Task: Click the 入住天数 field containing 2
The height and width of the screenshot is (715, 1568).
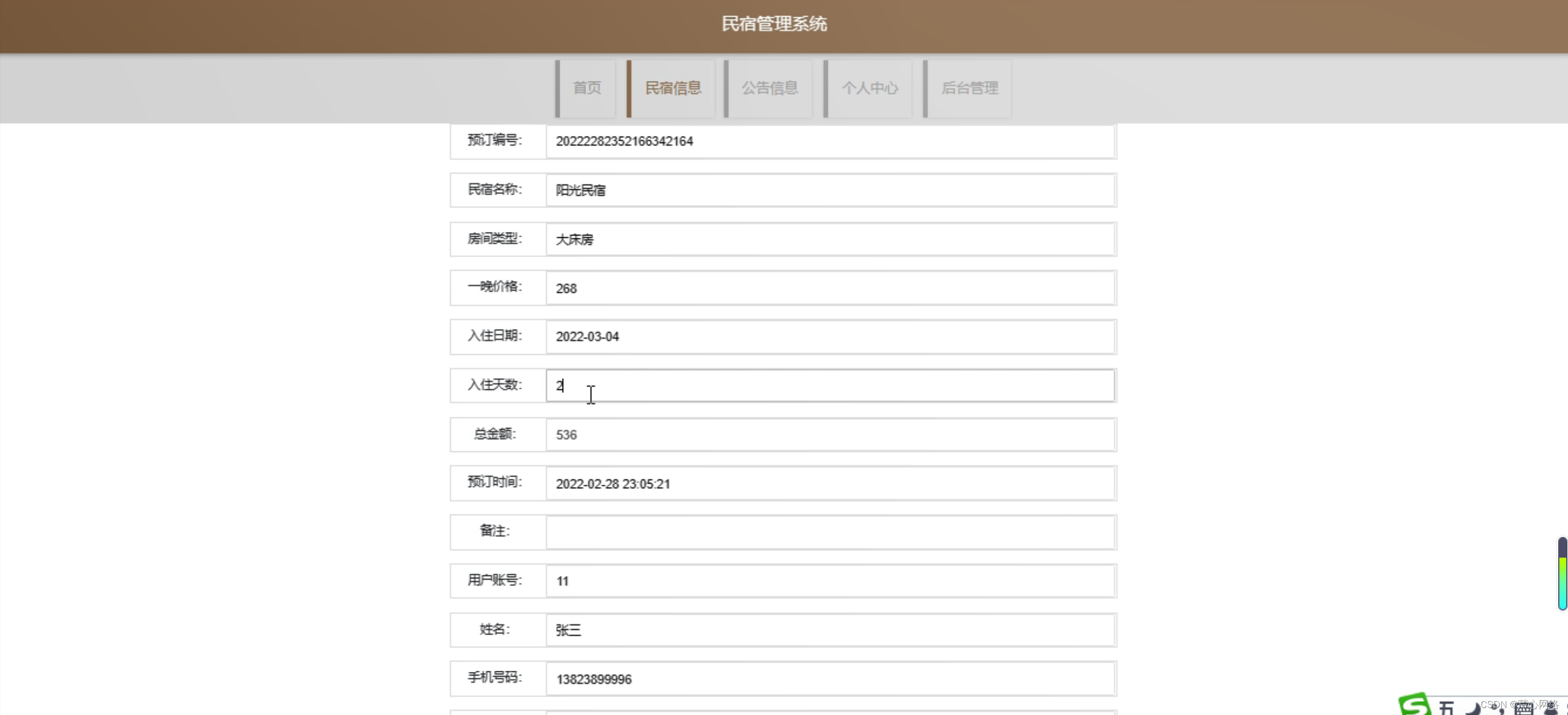Action: click(x=830, y=386)
